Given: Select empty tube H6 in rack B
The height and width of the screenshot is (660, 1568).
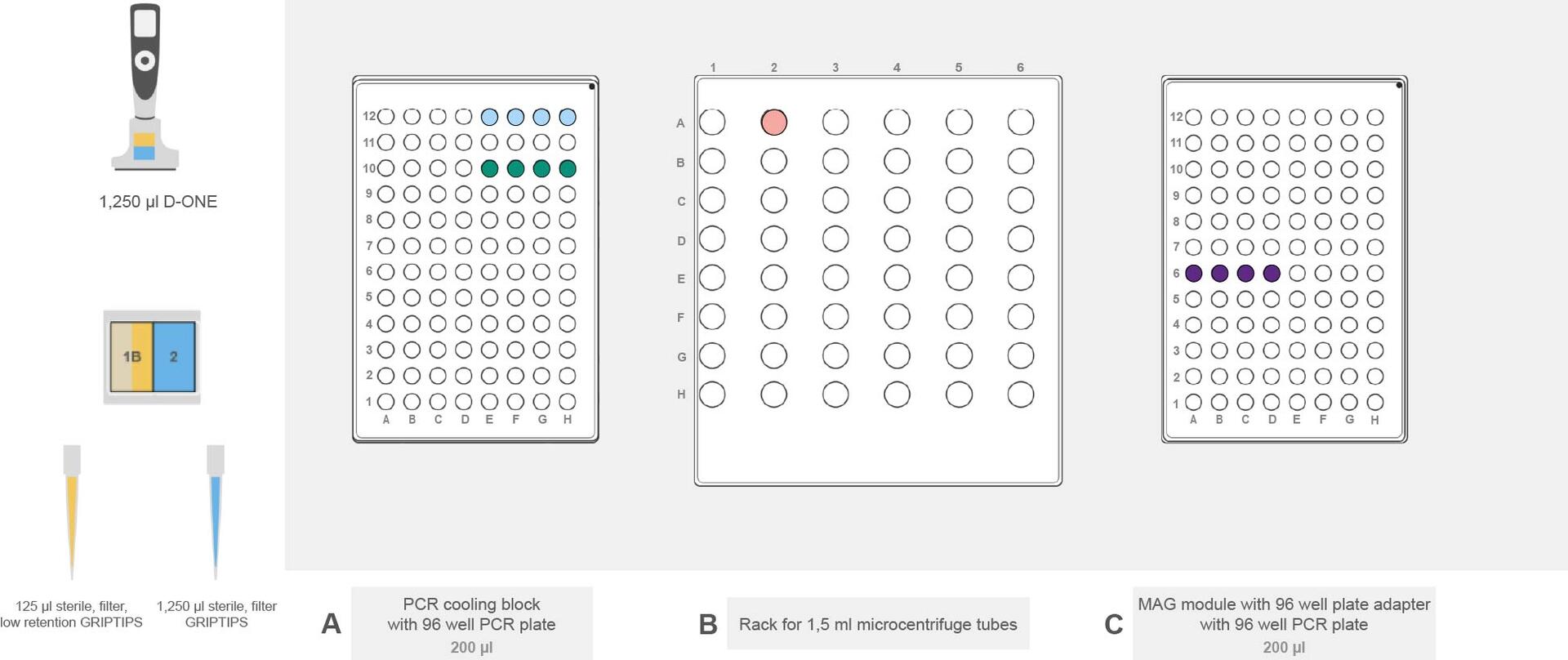Looking at the screenshot, I should [x=1021, y=395].
